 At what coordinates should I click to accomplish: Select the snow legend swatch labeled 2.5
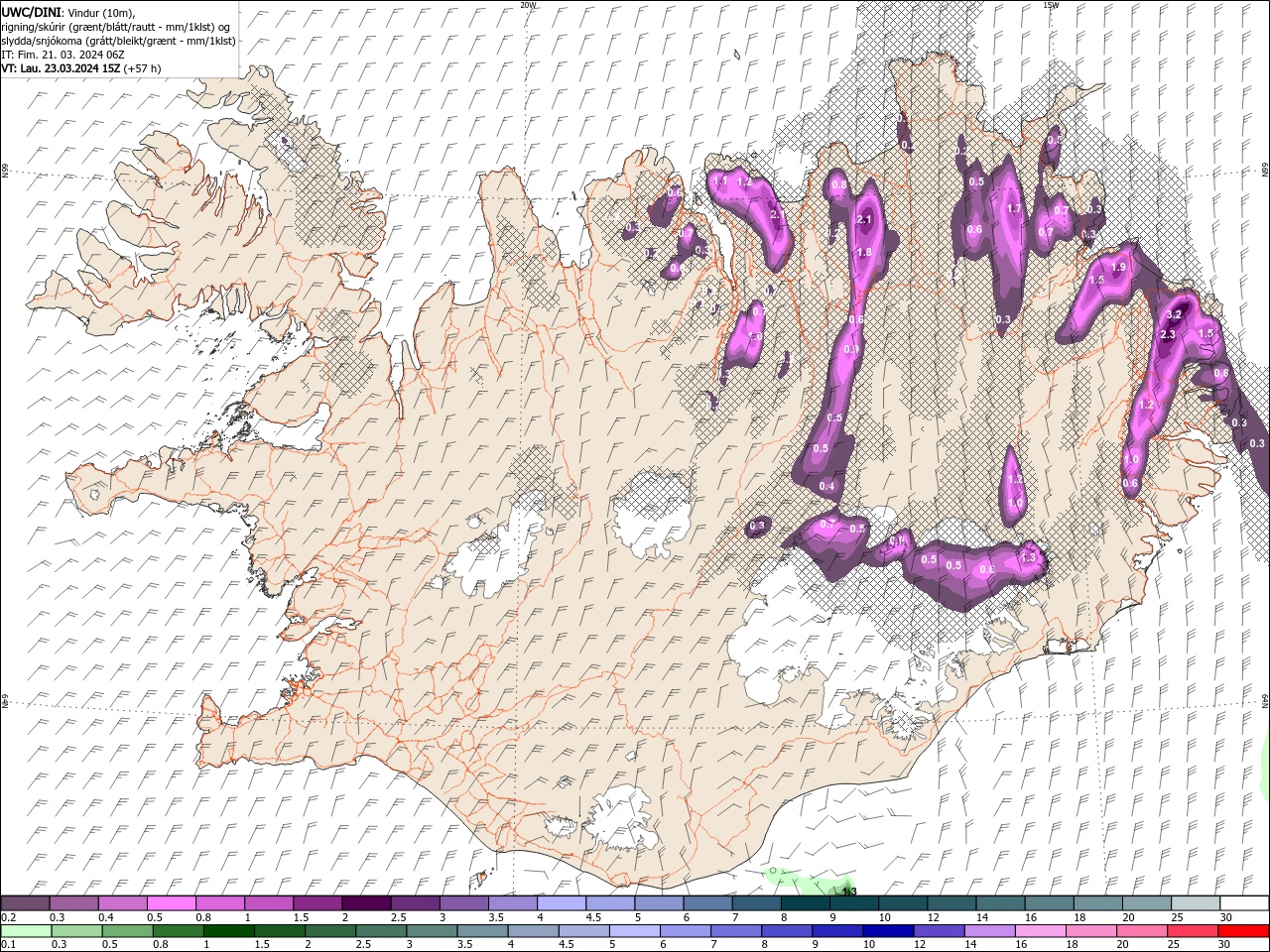(x=415, y=903)
